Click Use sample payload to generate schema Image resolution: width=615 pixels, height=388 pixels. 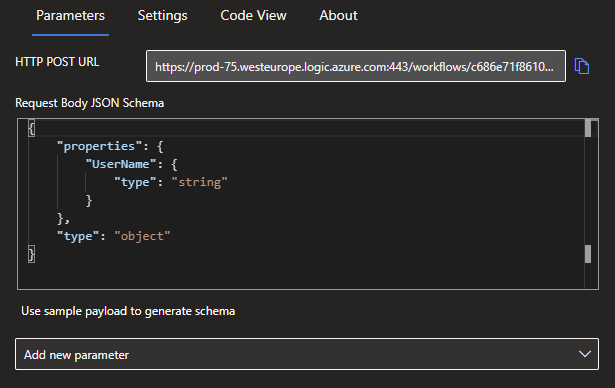128,311
